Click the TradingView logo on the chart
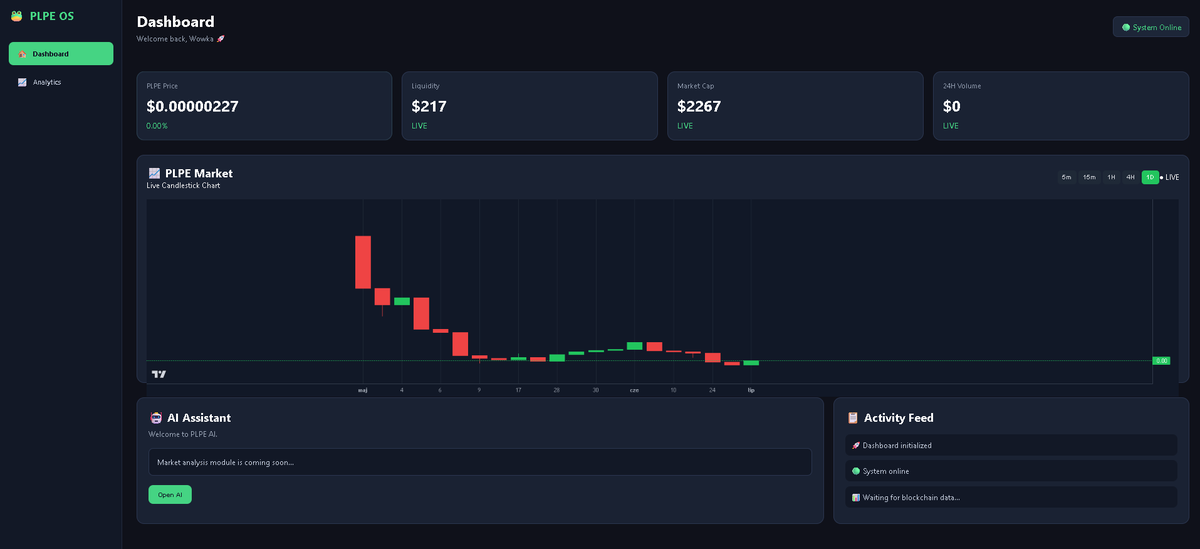Image resolution: width=1200 pixels, height=549 pixels. click(x=159, y=374)
